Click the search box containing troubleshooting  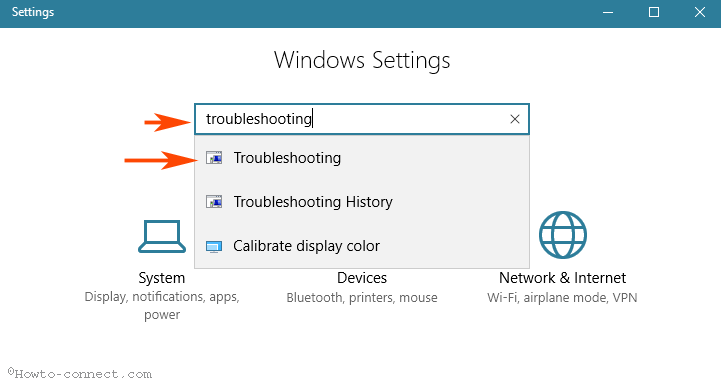click(x=362, y=119)
